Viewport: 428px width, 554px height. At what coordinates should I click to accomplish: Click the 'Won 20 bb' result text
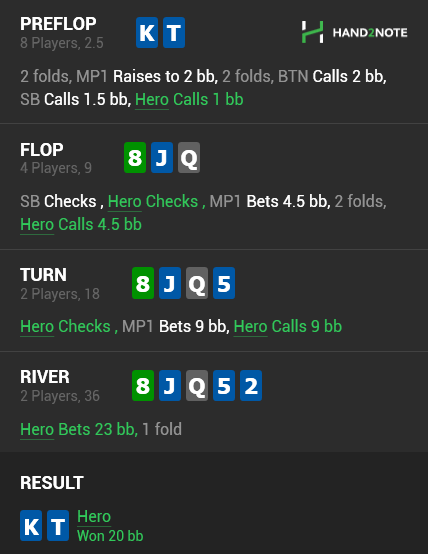[110, 536]
